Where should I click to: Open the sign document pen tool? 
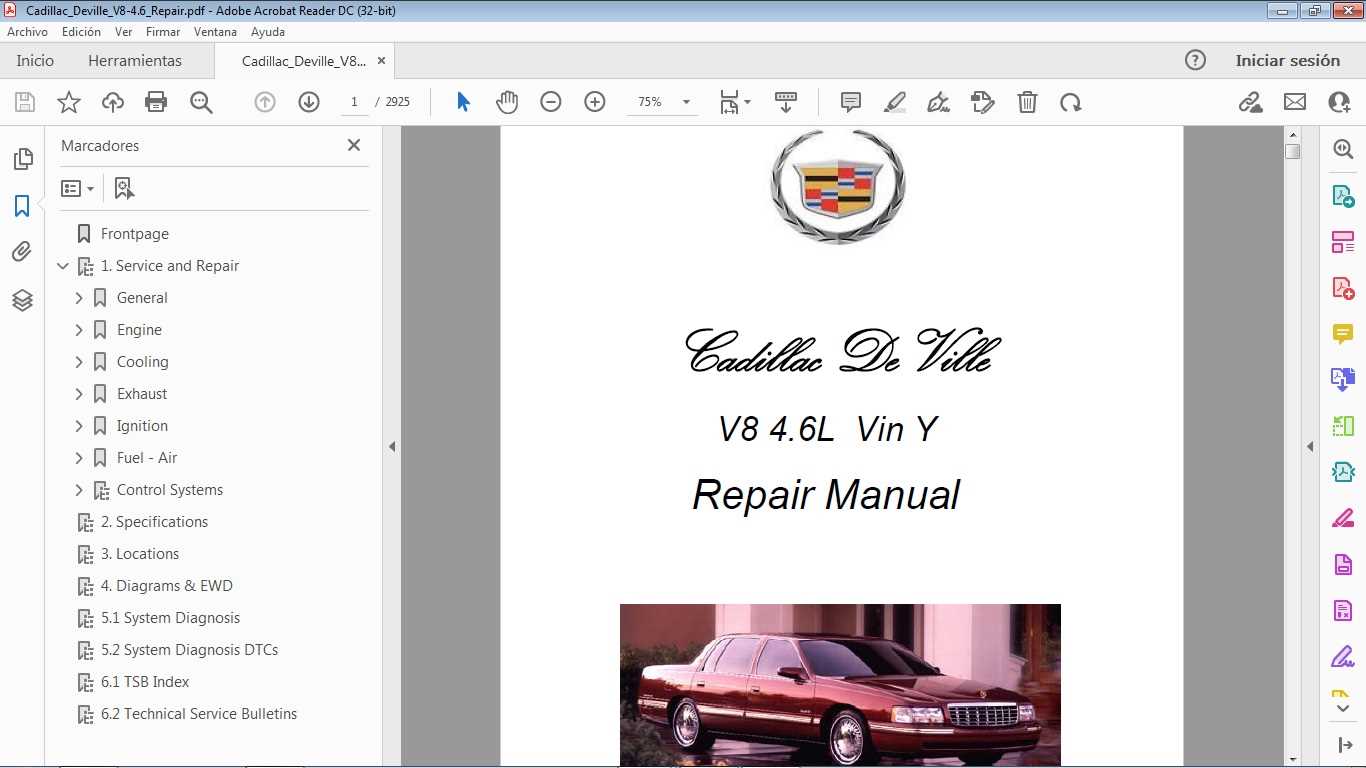tap(939, 102)
